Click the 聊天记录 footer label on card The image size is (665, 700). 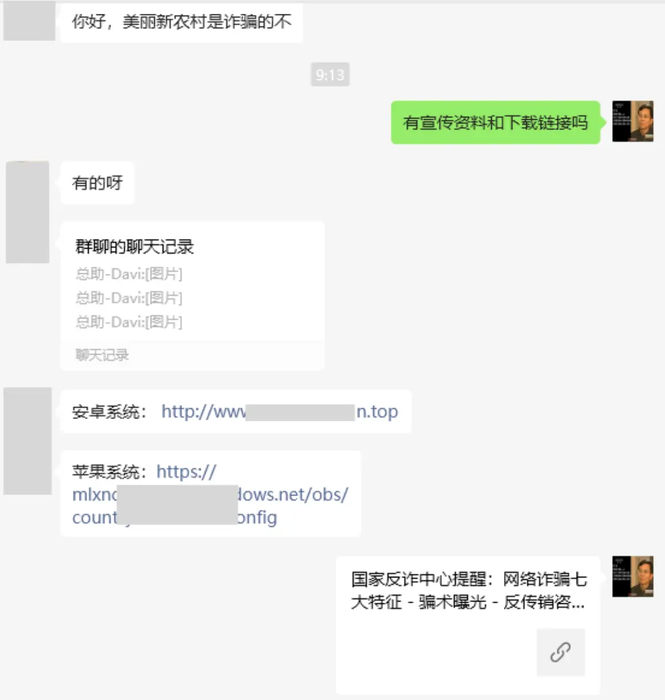[x=102, y=355]
